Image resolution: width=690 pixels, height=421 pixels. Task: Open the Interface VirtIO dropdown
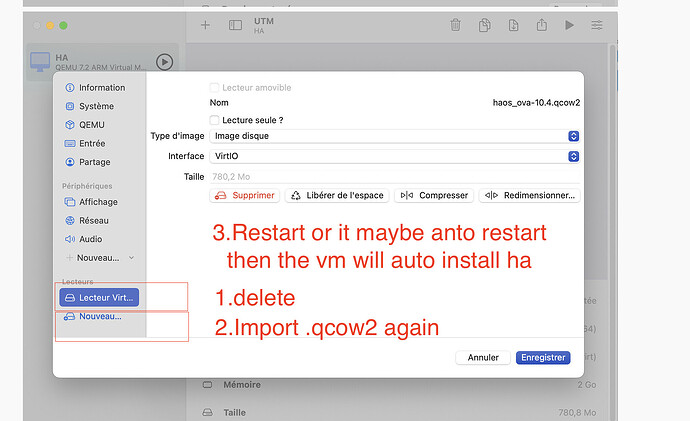[x=394, y=156]
